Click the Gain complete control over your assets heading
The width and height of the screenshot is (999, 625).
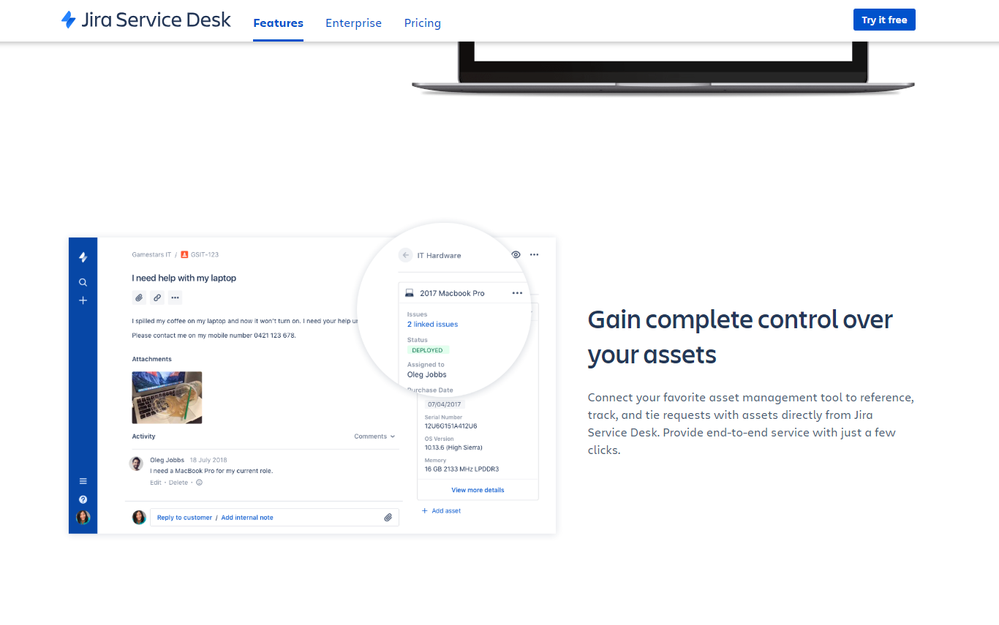click(740, 337)
